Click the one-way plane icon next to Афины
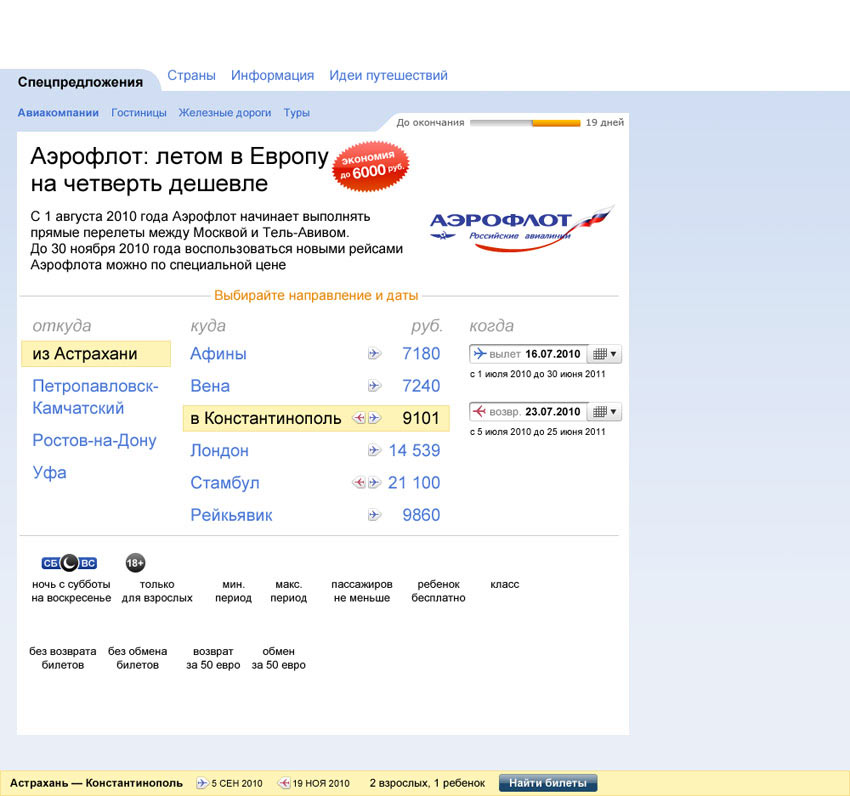The image size is (850, 796). point(375,354)
